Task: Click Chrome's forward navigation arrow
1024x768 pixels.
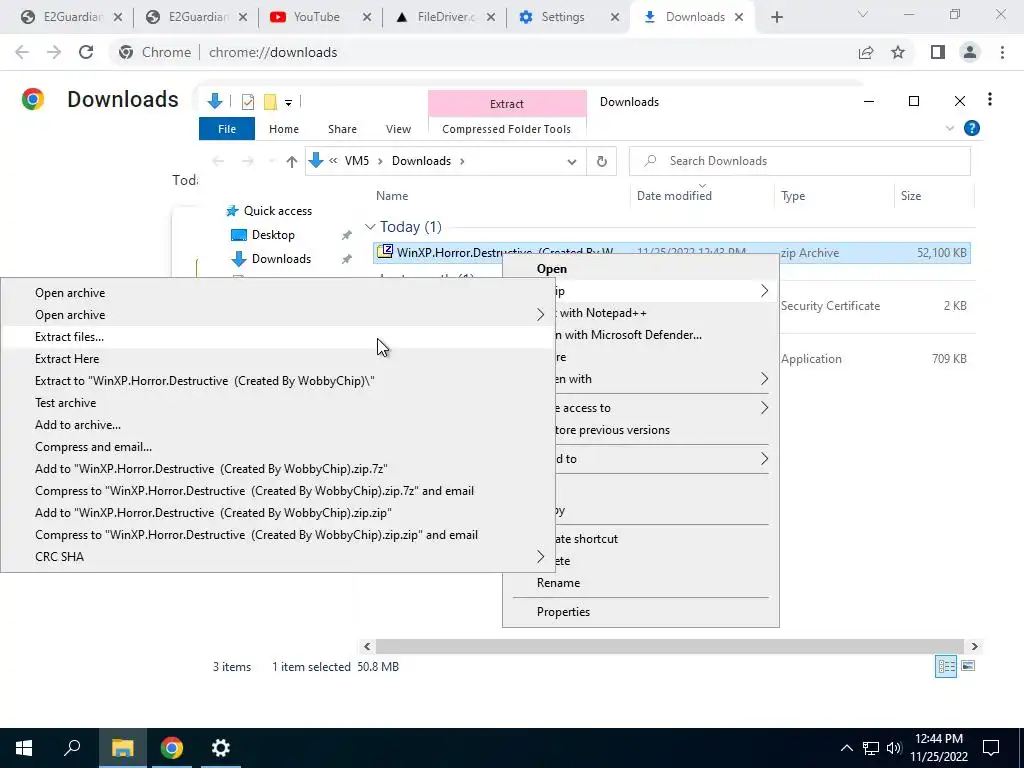Action: pyautogui.click(x=54, y=52)
